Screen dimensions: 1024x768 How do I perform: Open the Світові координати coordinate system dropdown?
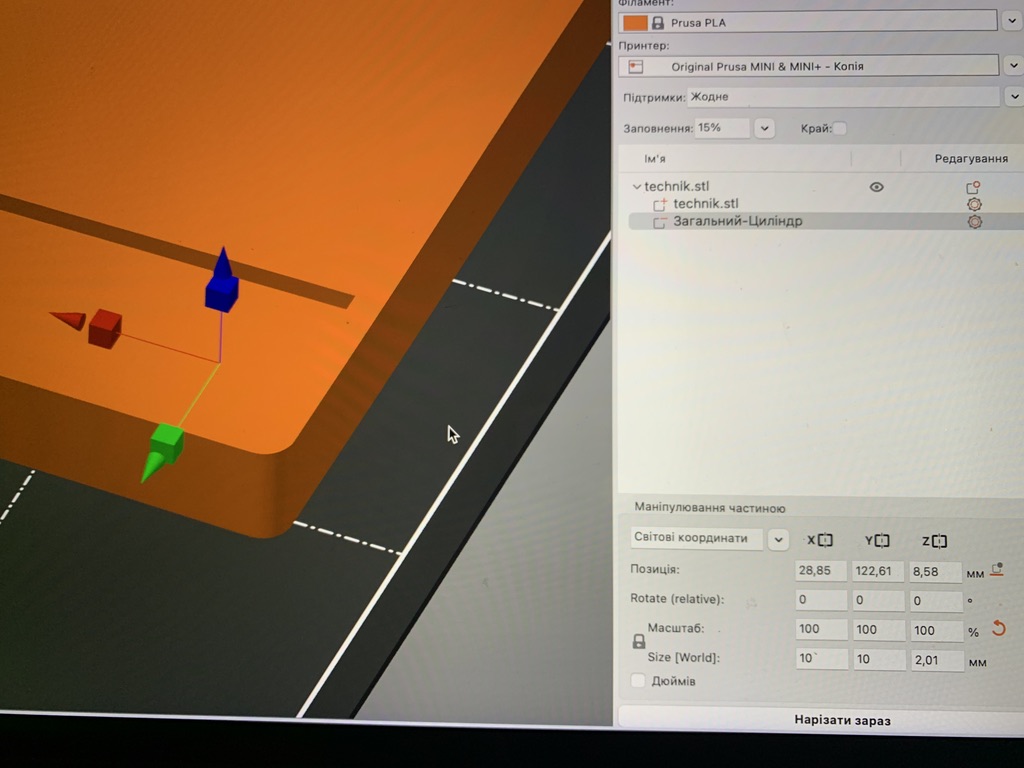(697, 539)
